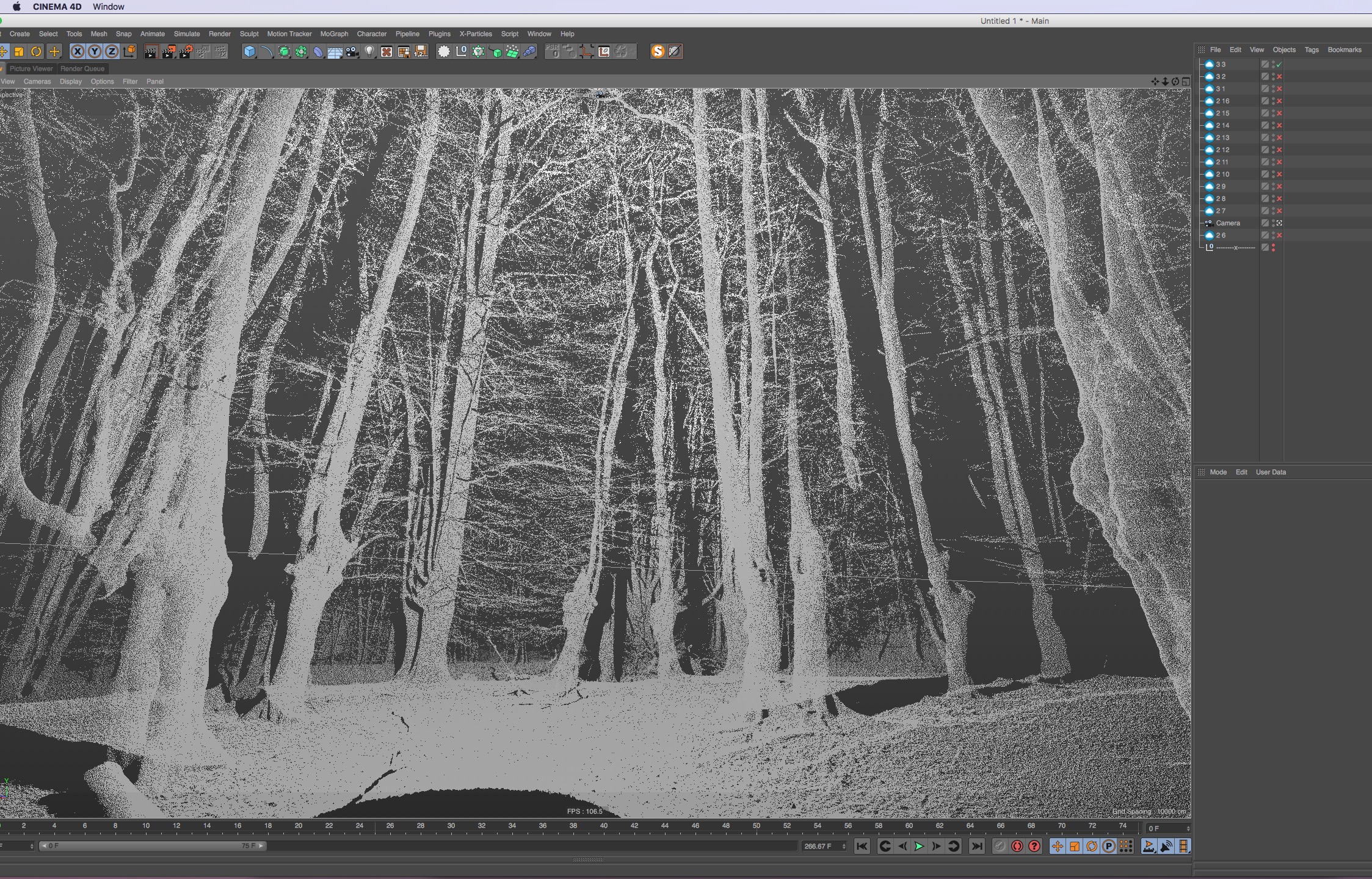
Task: Toggle visibility dots for object 2 10
Action: (1273, 174)
